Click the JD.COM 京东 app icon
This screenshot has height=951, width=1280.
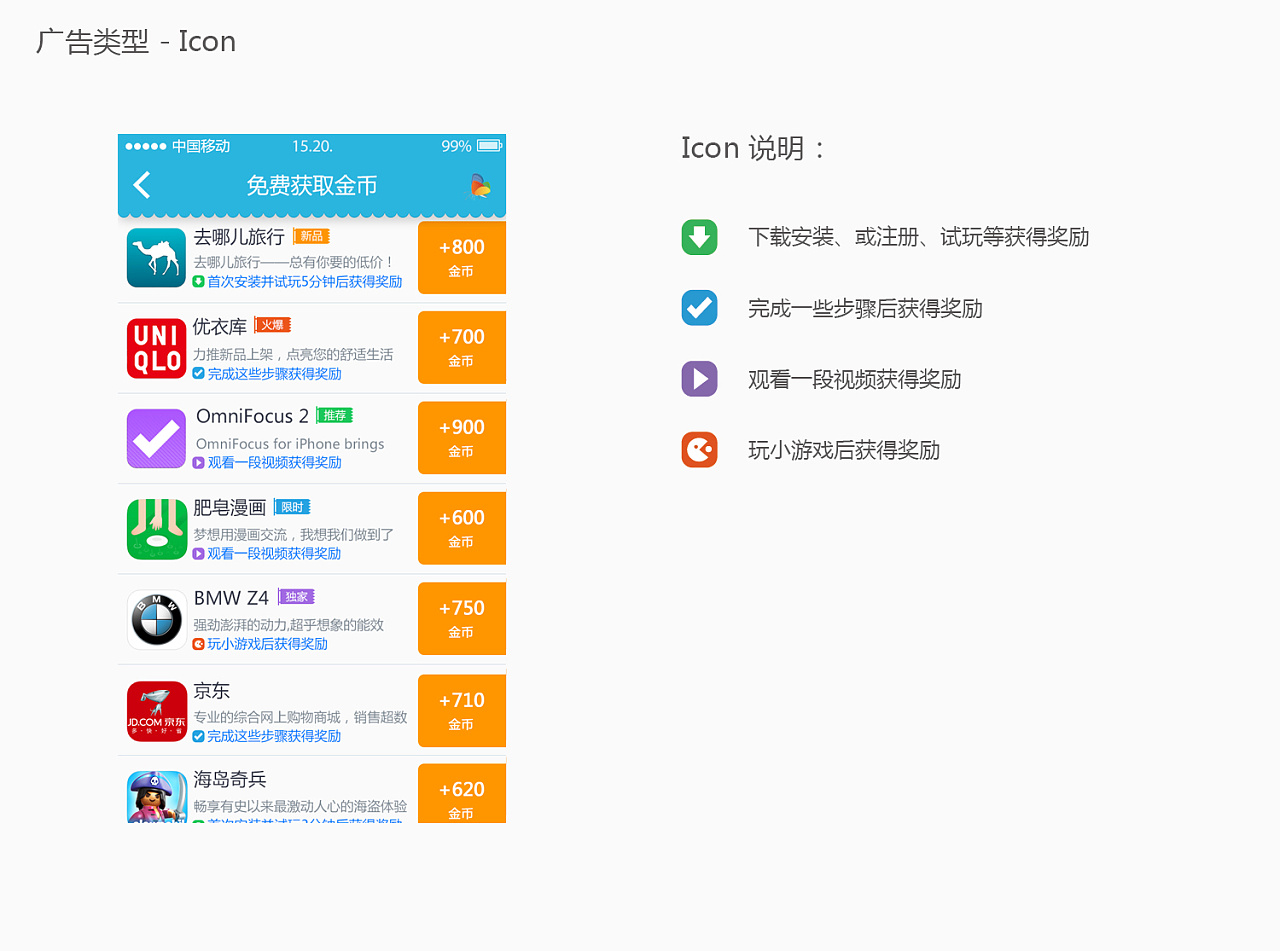tap(156, 710)
